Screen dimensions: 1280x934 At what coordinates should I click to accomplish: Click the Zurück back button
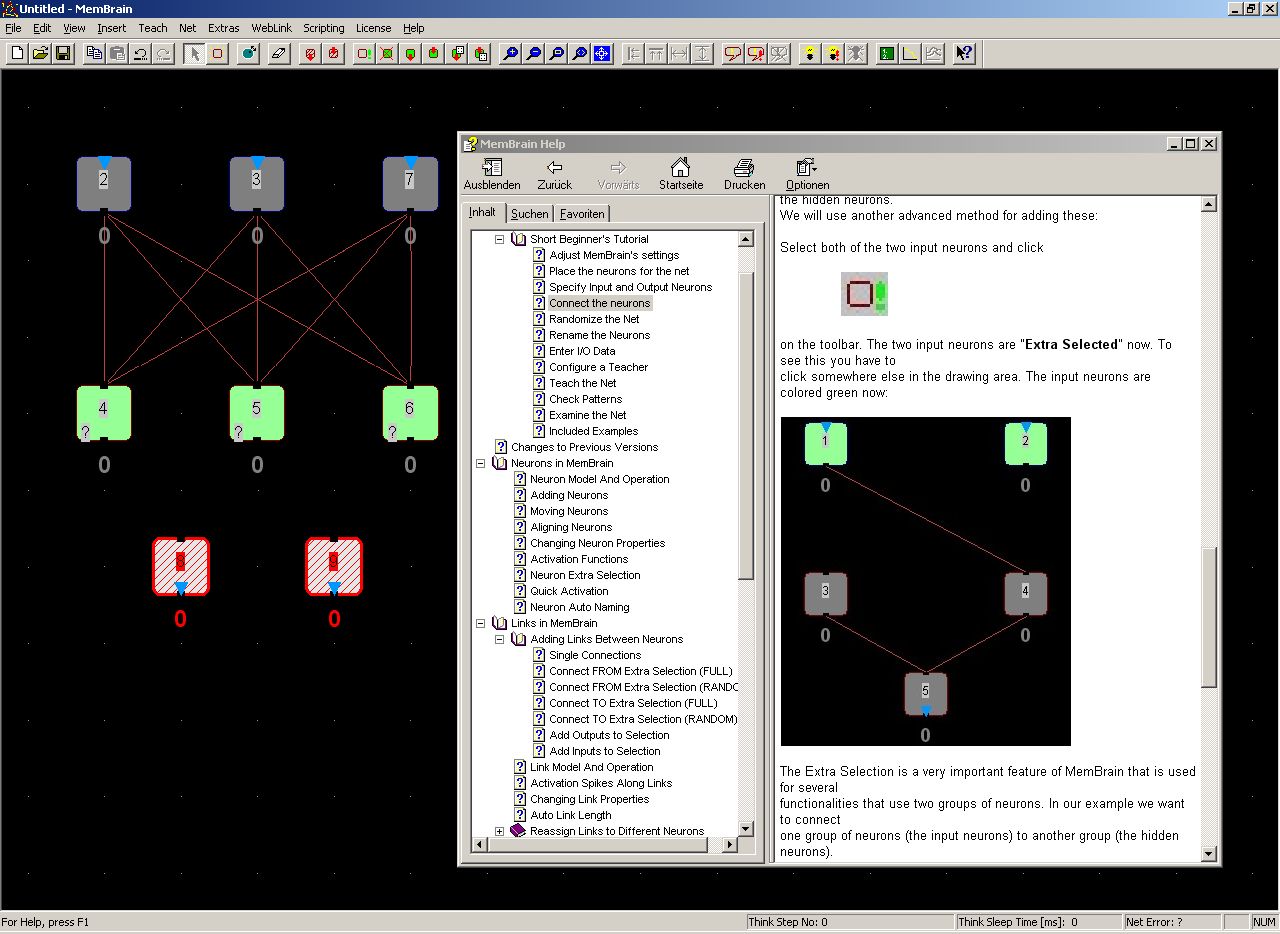point(554,174)
